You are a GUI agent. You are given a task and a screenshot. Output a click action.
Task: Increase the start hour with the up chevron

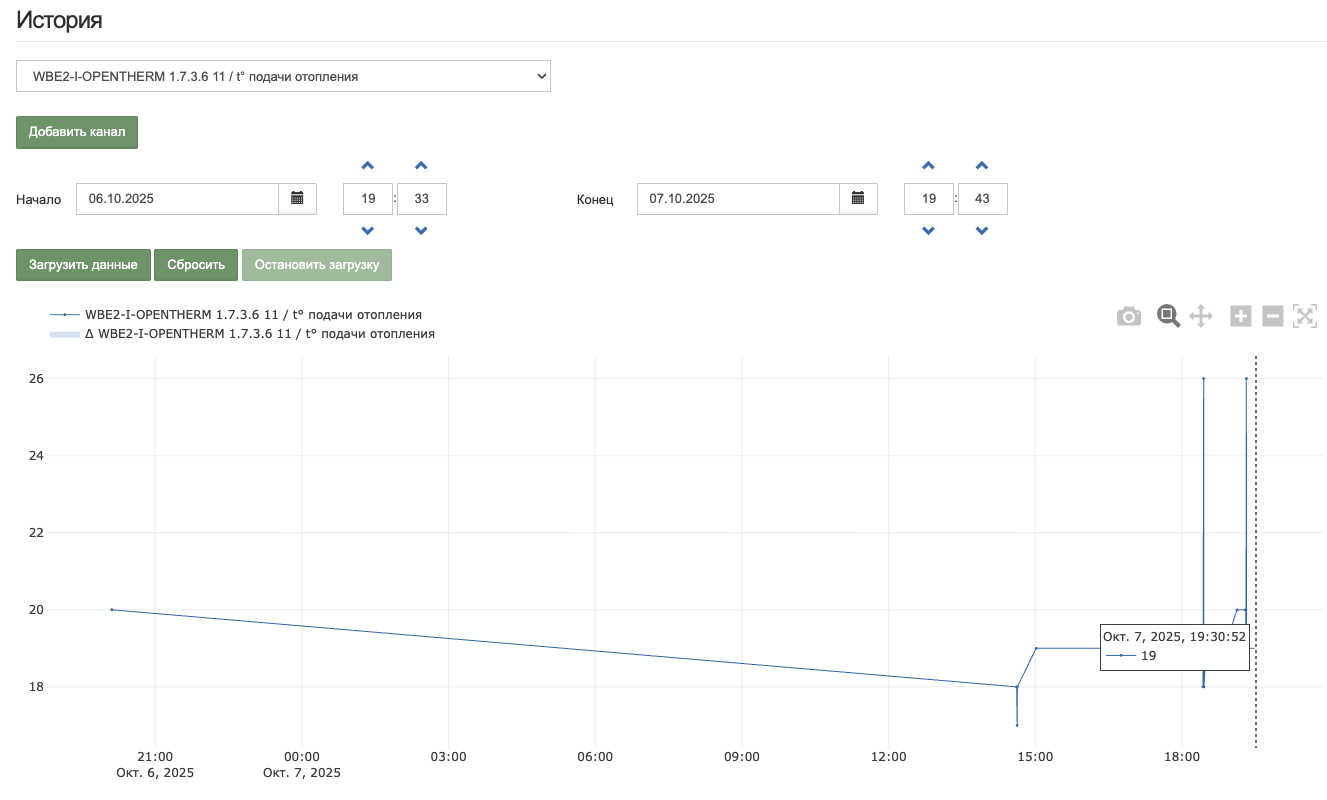368,166
